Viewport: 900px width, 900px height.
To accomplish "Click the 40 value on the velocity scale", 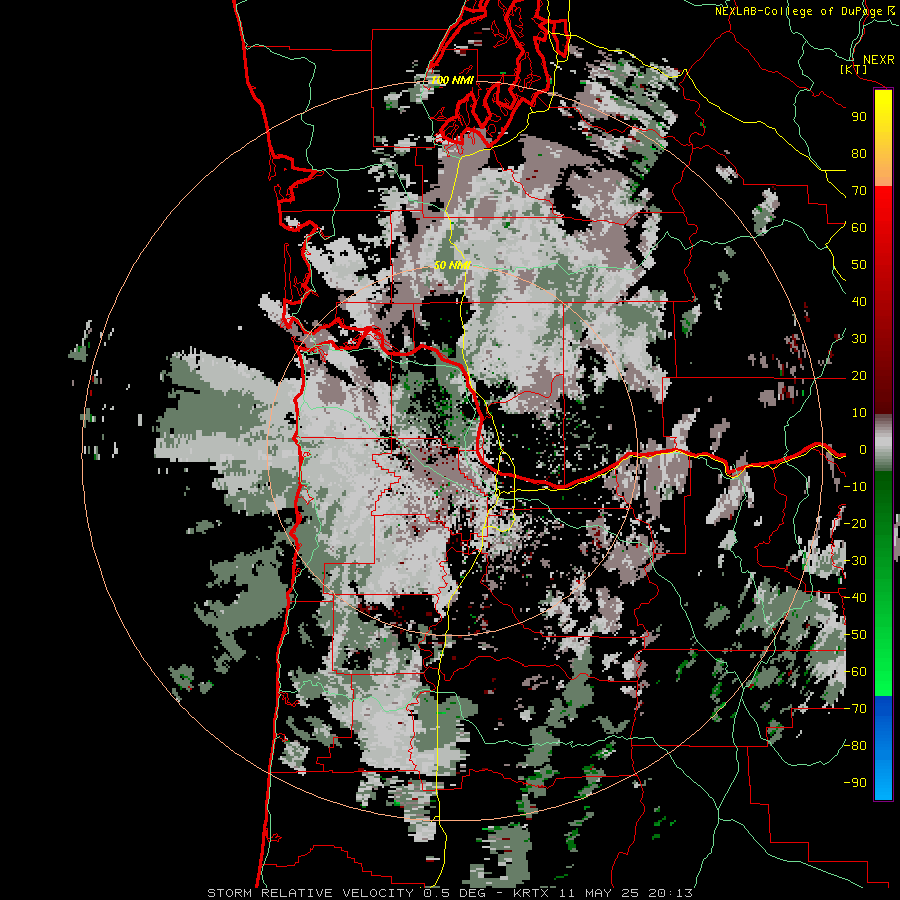I will click(x=859, y=302).
